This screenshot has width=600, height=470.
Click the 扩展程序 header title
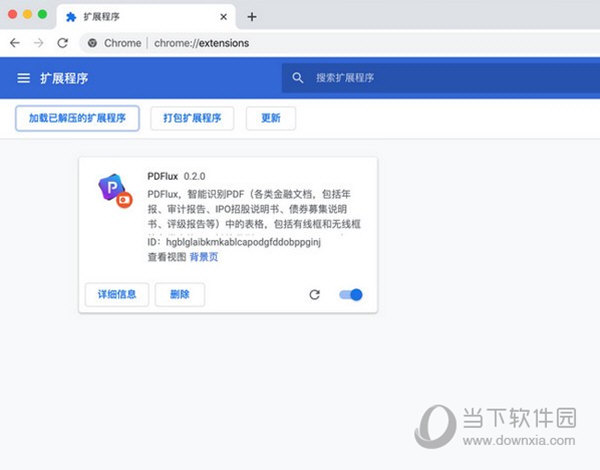point(64,78)
